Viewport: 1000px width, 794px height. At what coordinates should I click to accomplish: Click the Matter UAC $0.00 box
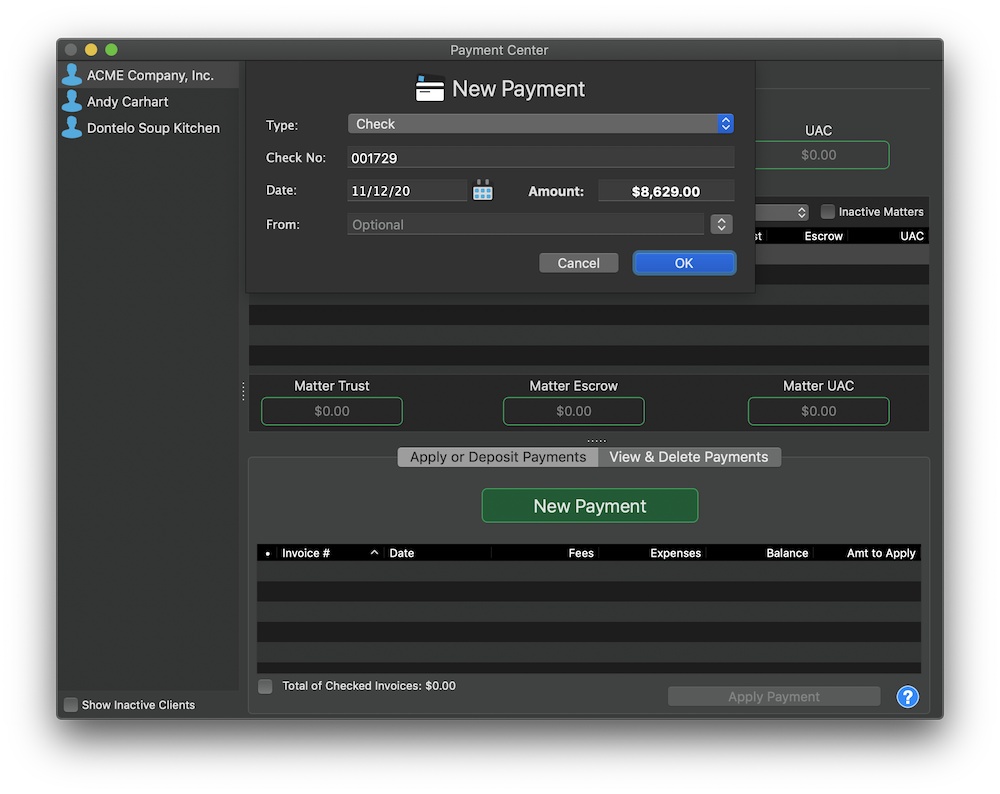tap(818, 411)
